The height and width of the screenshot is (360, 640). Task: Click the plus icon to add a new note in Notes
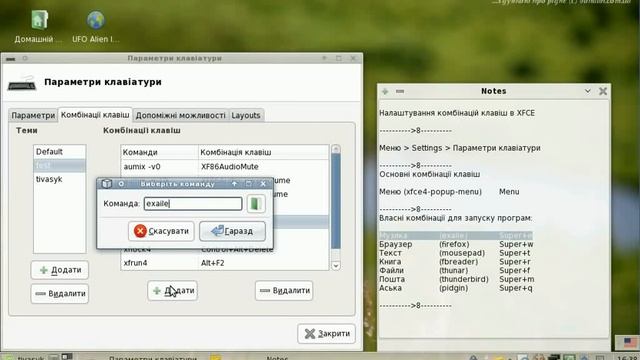coord(385,91)
